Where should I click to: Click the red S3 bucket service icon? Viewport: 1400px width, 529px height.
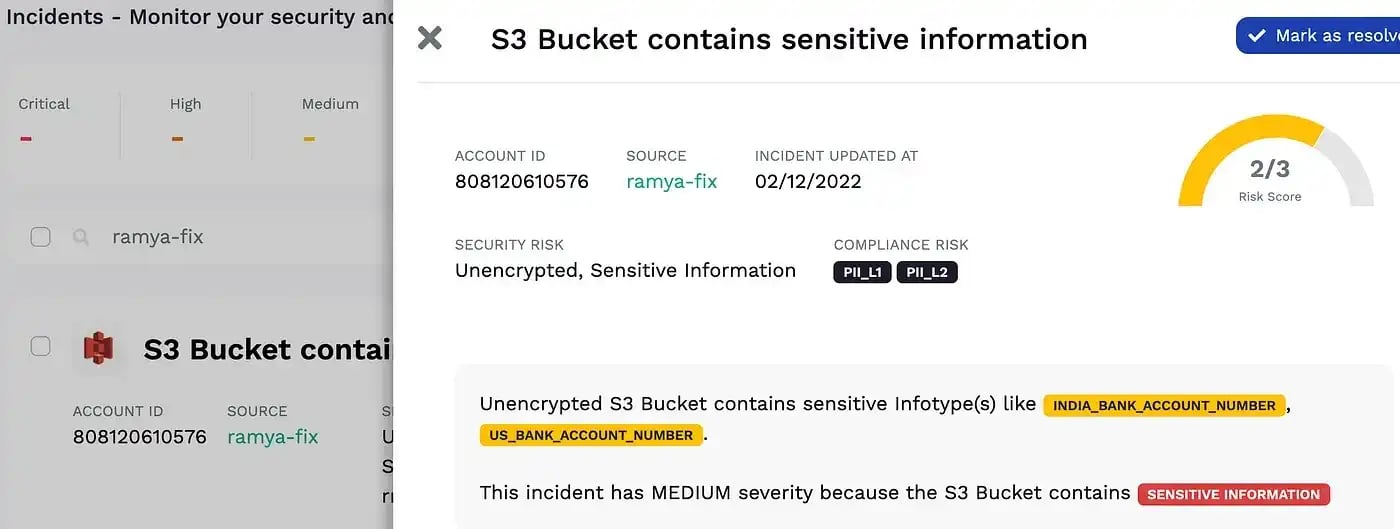pos(98,348)
